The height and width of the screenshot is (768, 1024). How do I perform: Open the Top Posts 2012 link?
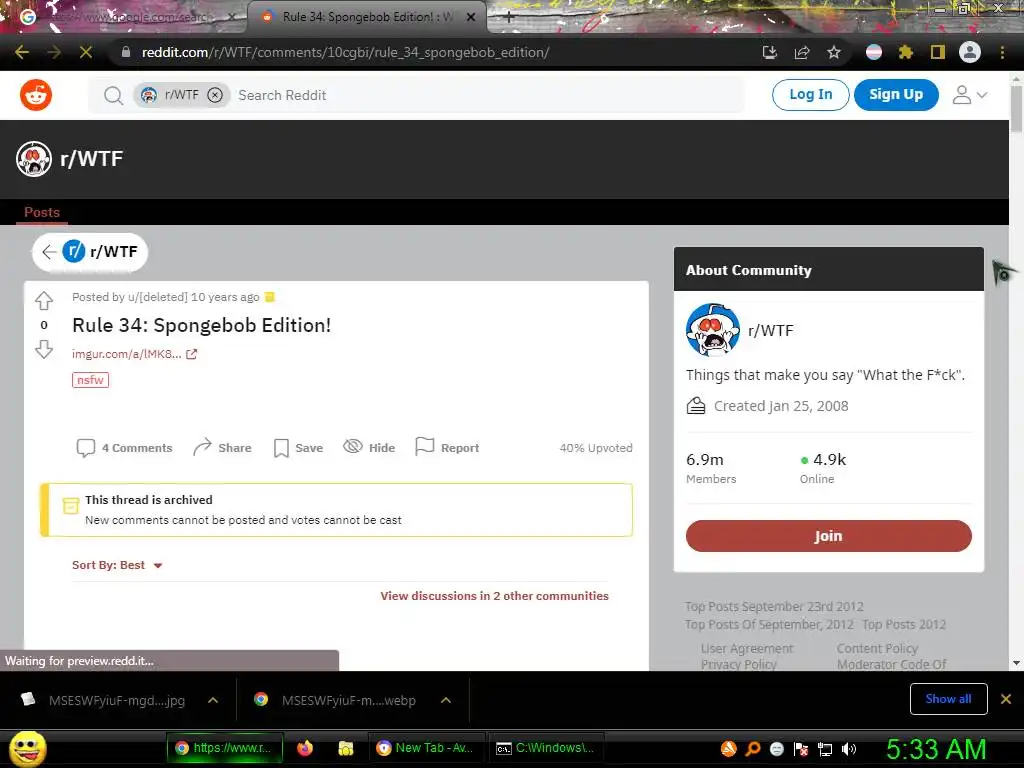pos(904,624)
